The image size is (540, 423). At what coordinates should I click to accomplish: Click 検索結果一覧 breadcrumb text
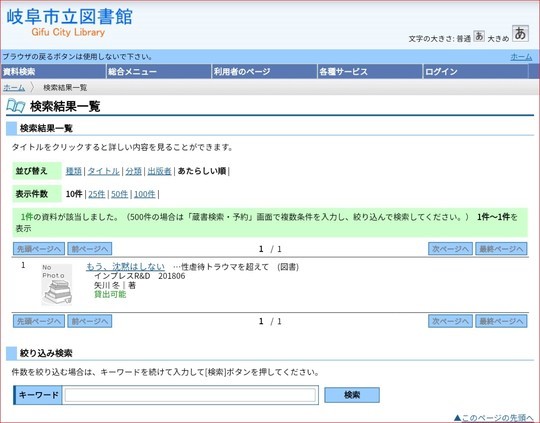[65, 87]
